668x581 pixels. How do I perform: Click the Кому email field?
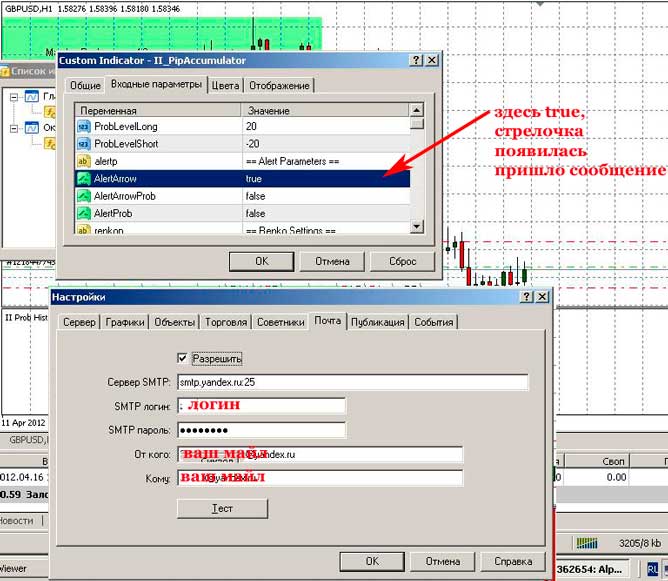pyautogui.click(x=320, y=478)
